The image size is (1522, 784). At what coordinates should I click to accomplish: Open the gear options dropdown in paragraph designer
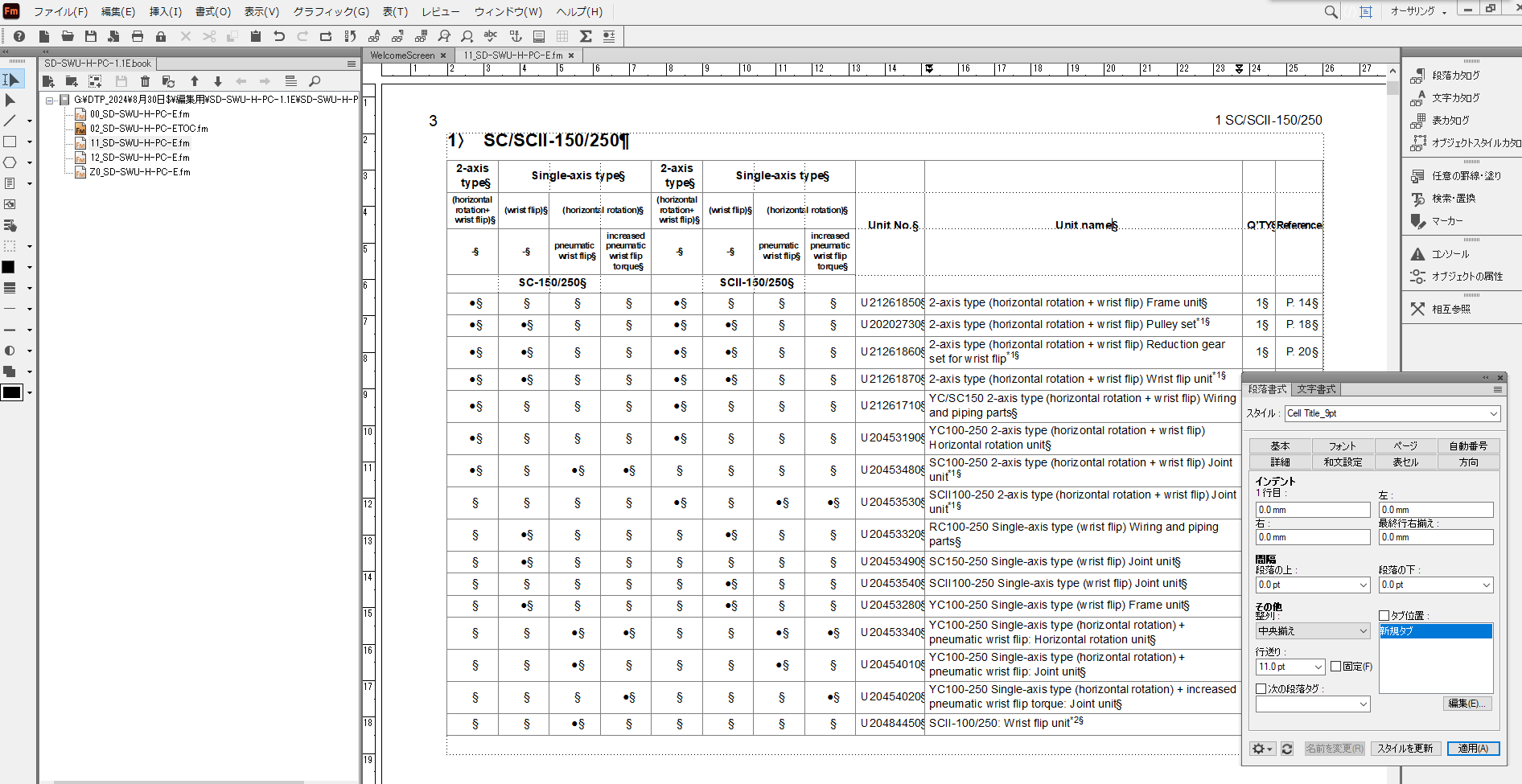1262,749
